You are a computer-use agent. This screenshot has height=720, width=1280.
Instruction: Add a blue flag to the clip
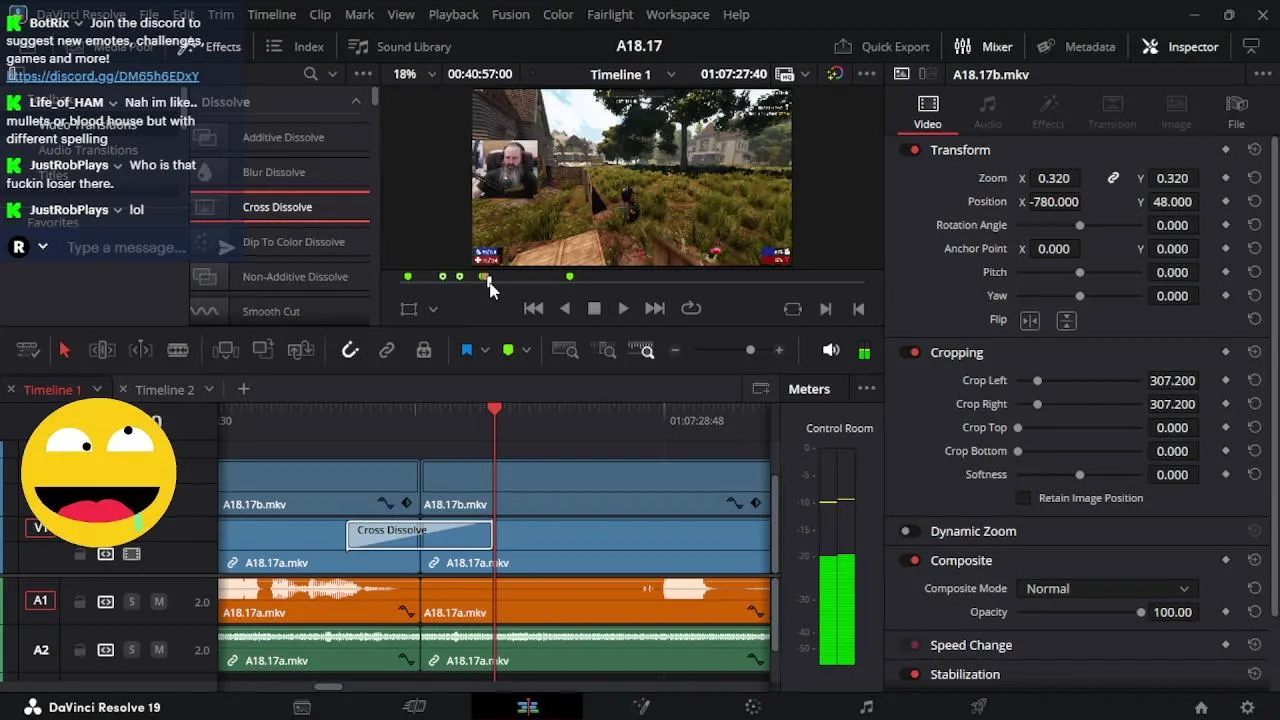point(466,350)
